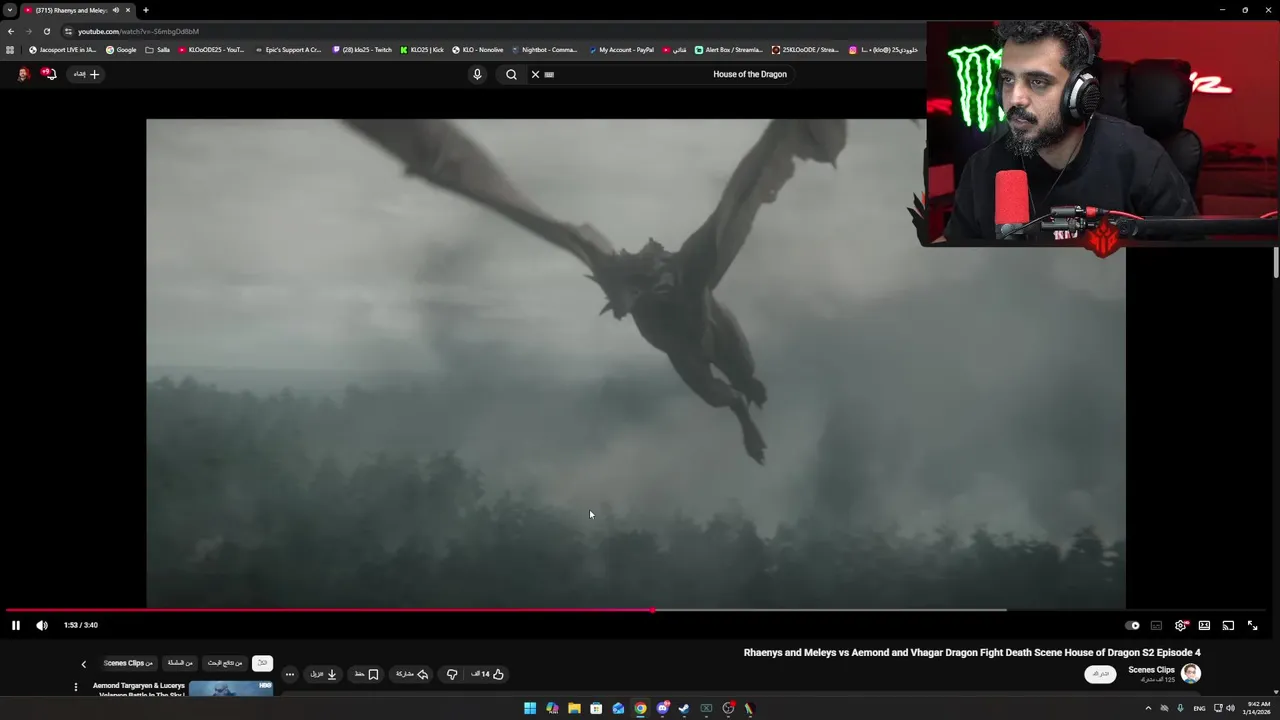Open the tab search dropdown

9,10
